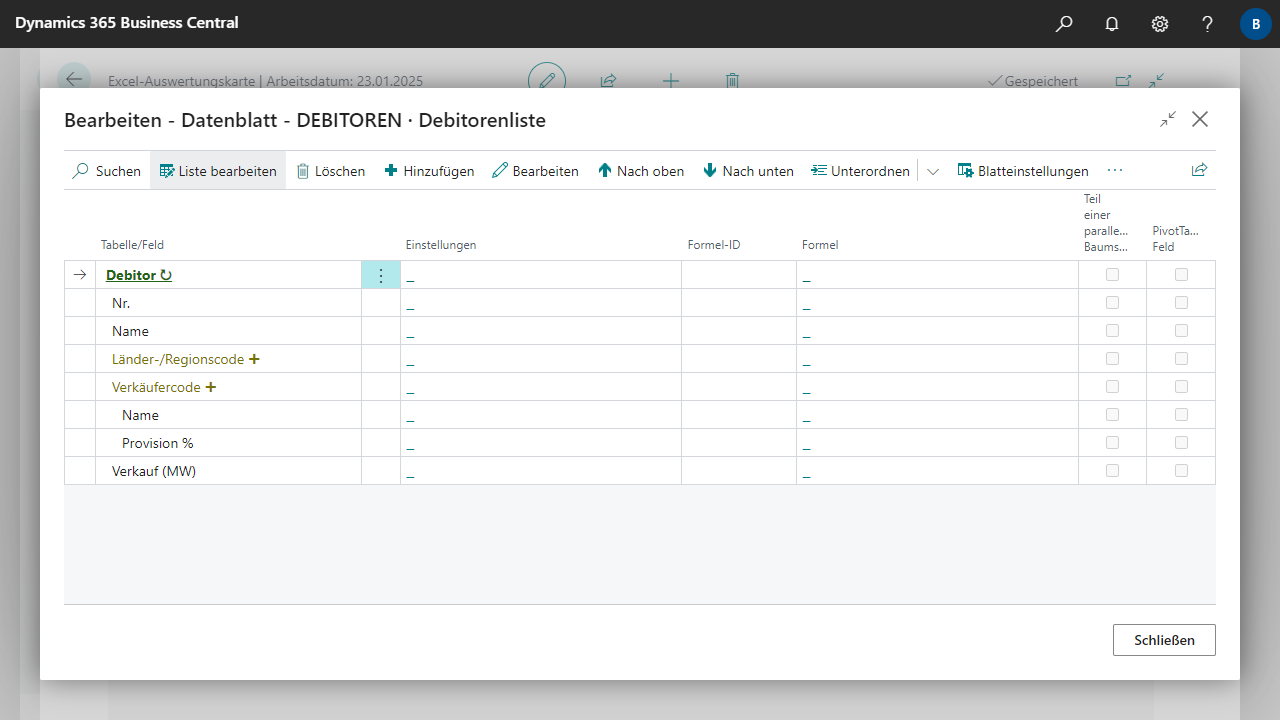Click the back arrow on background card
This screenshot has width=1280, height=720.
tap(74, 80)
